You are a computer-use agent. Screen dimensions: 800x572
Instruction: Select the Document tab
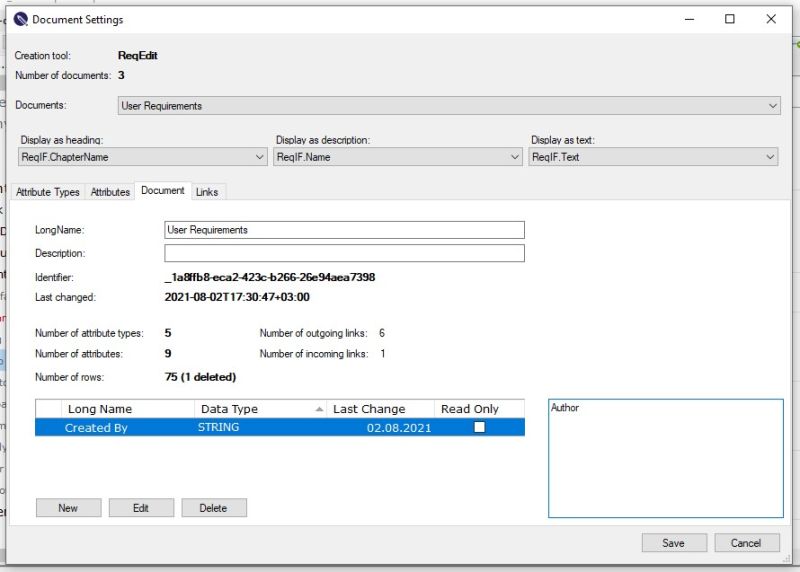pyautogui.click(x=163, y=190)
